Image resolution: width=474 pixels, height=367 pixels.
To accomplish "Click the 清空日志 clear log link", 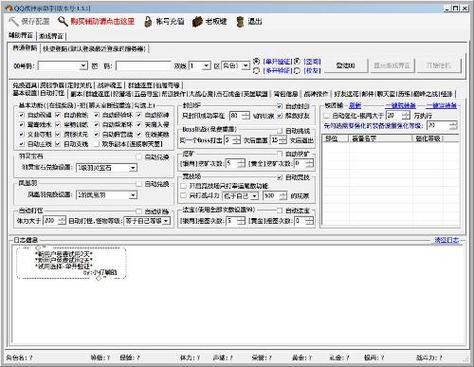I will pyautogui.click(x=447, y=240).
